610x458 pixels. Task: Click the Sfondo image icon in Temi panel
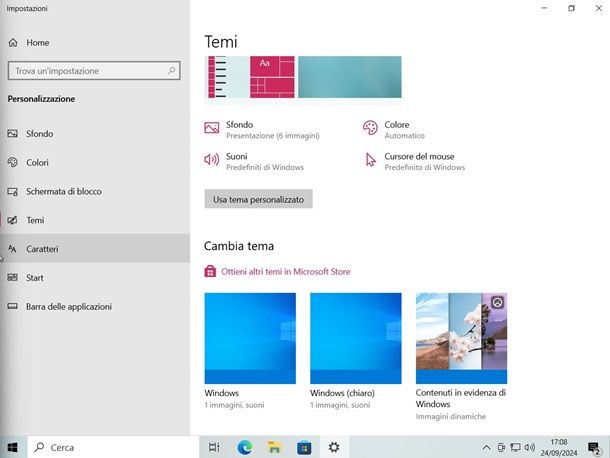(212, 128)
